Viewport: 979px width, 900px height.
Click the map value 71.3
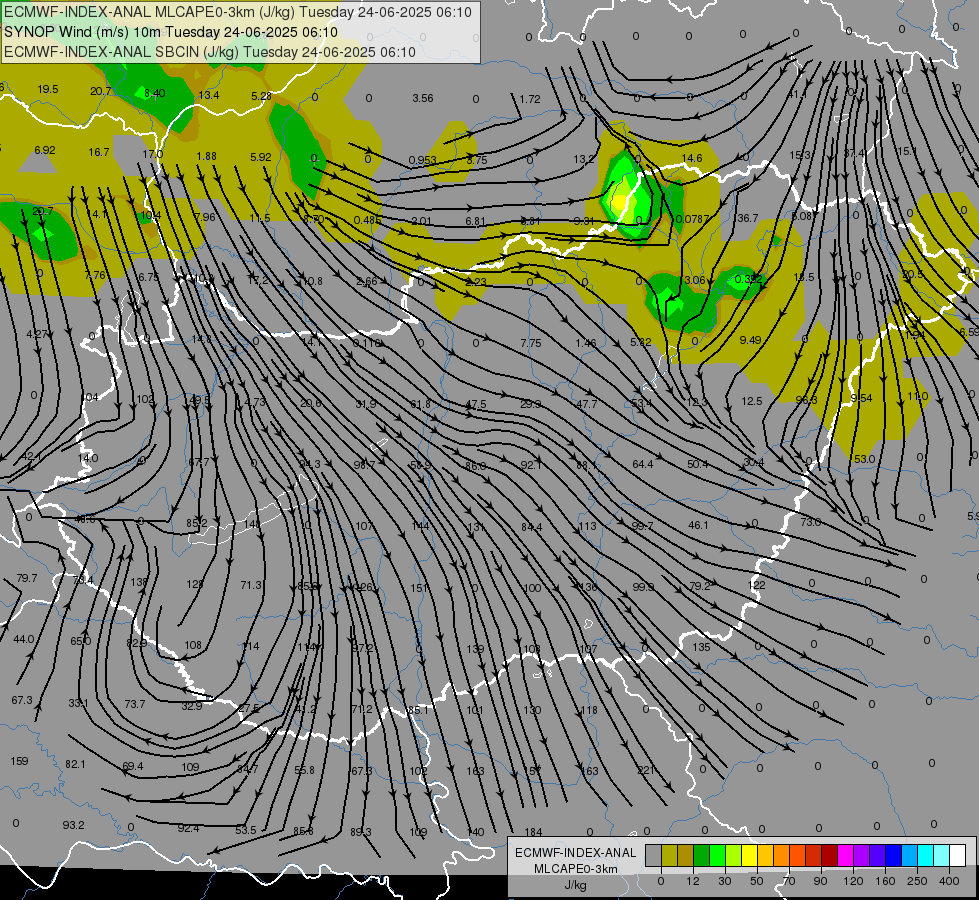[251, 585]
